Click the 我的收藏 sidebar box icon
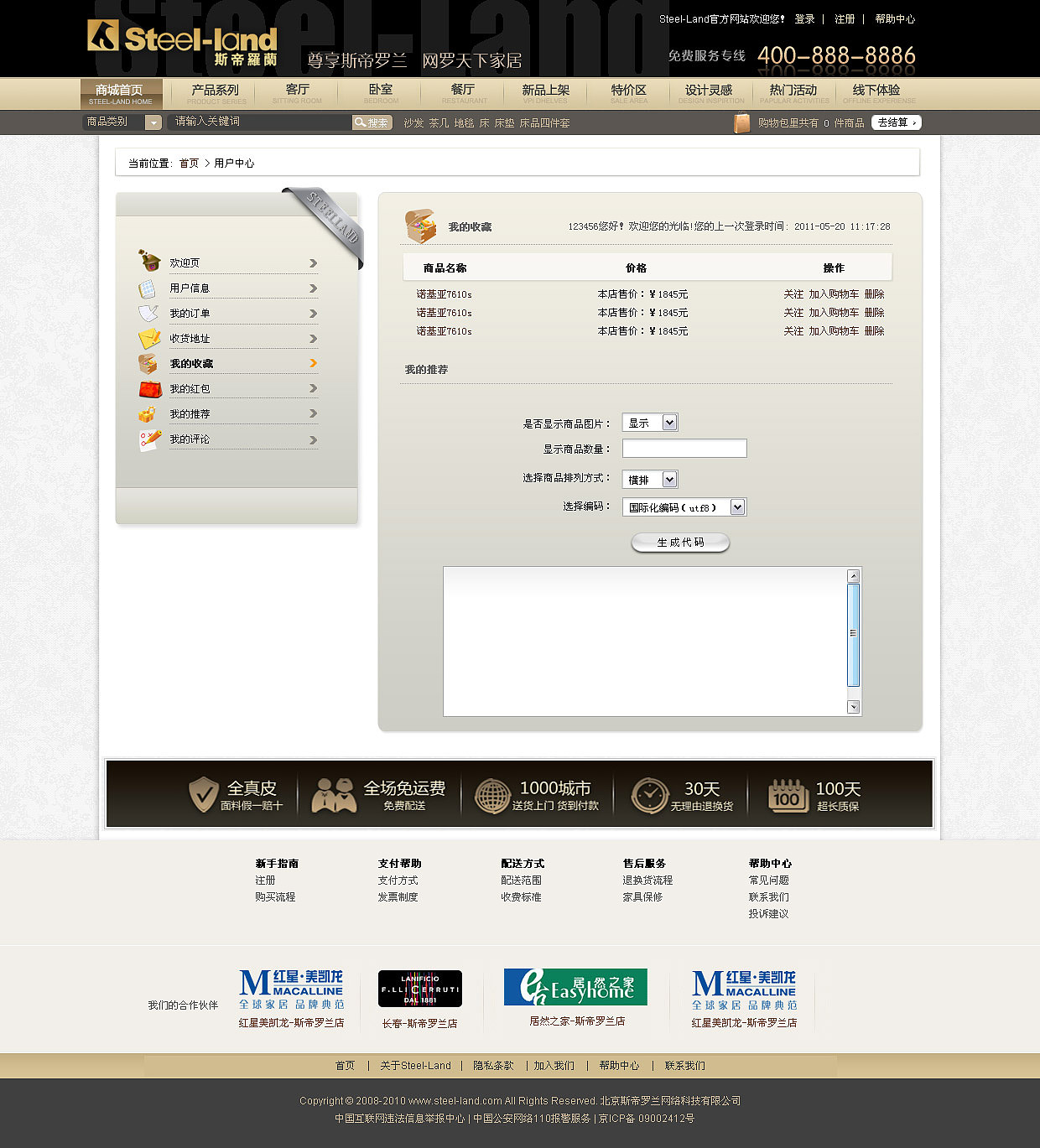1040x1148 pixels. 148,363
